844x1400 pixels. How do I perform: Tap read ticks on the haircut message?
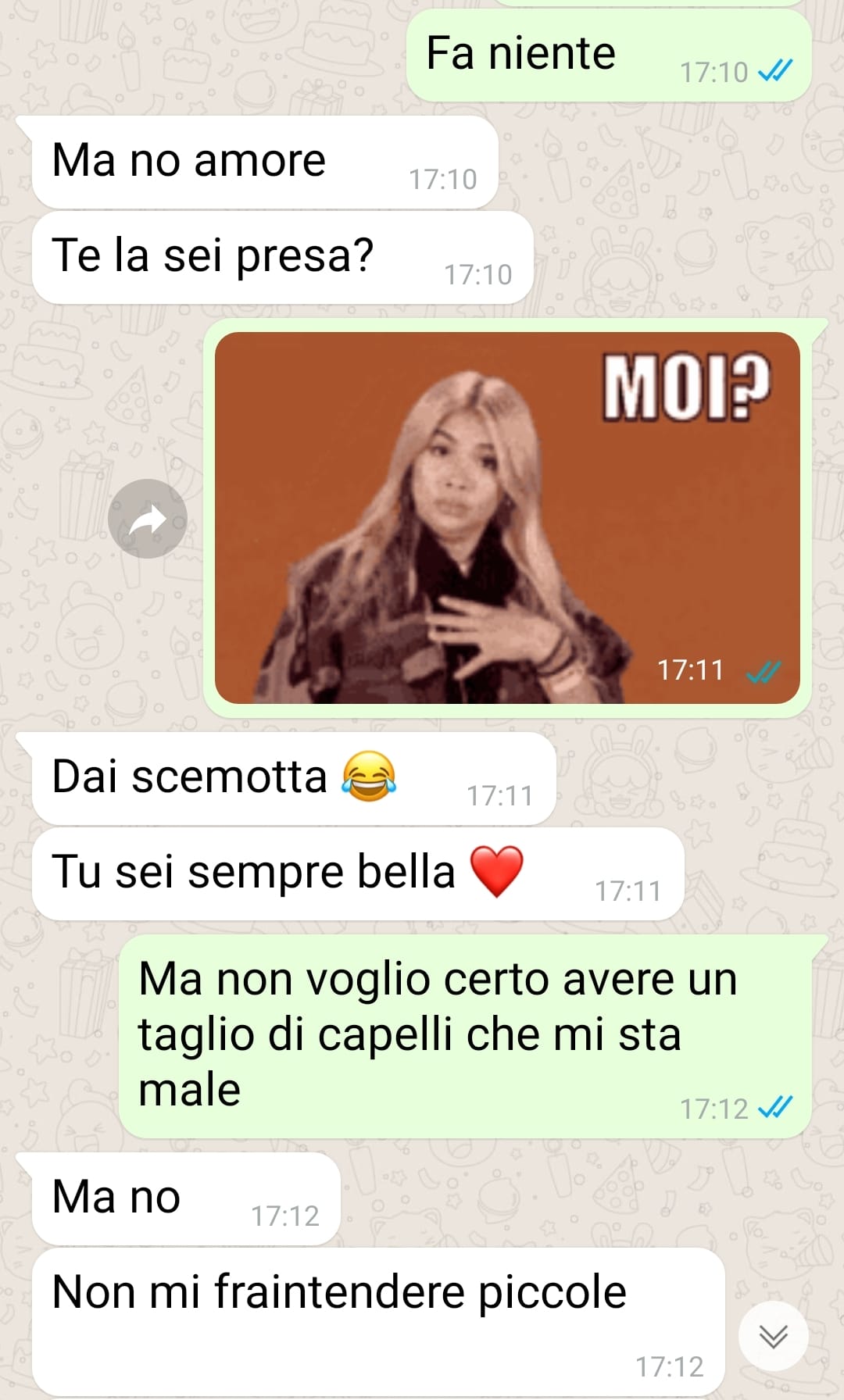[x=775, y=1108]
